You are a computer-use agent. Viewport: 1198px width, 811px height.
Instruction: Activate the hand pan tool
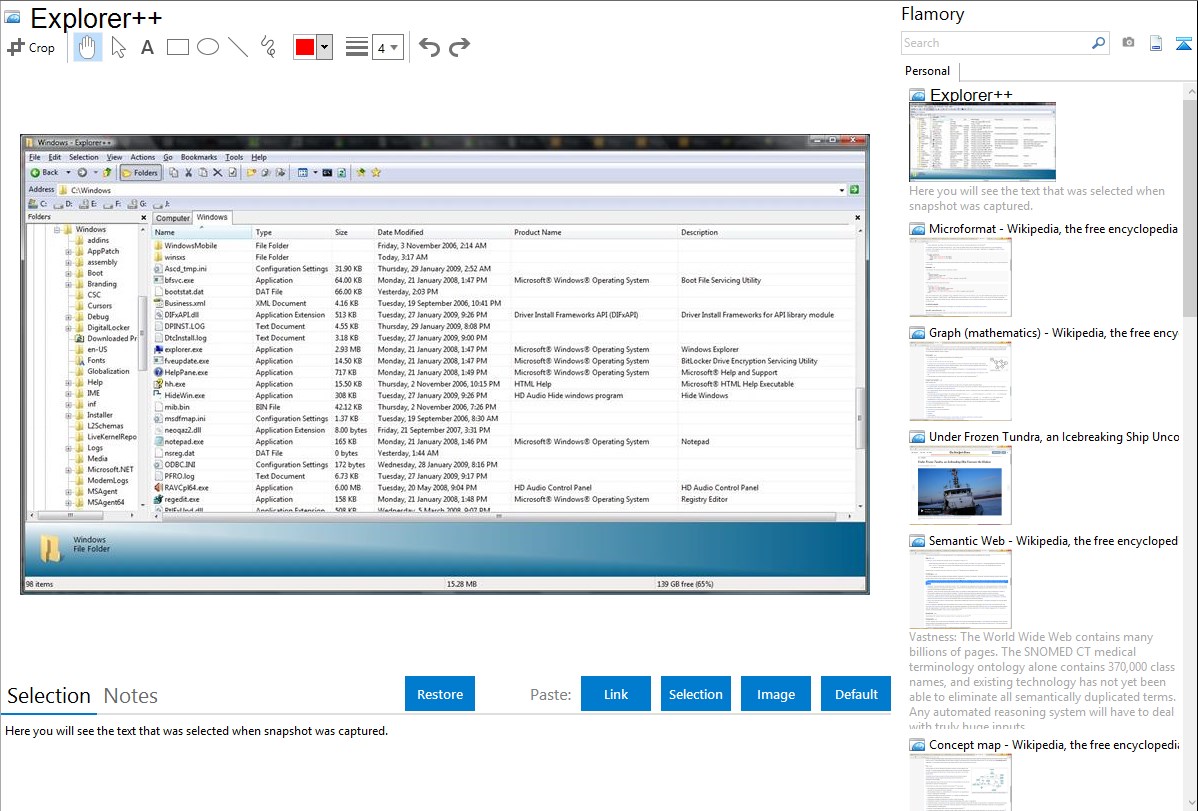(x=87, y=47)
